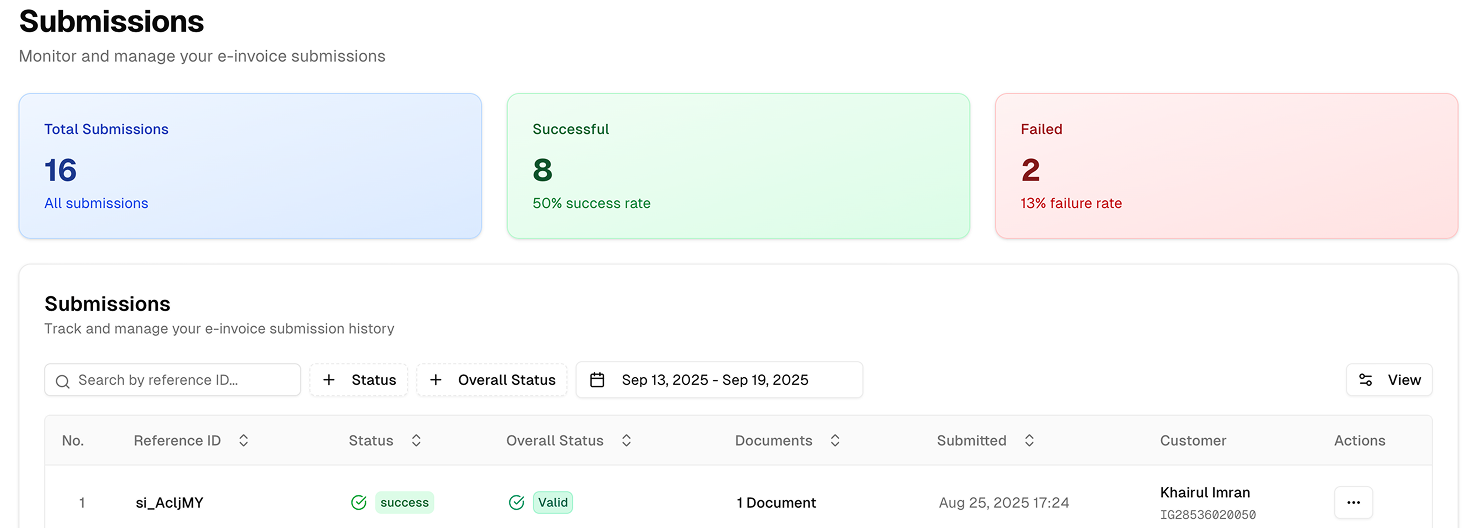This screenshot has width=1474, height=528.
Task: Sort by the Status column header arrows
Action: pyautogui.click(x=416, y=441)
